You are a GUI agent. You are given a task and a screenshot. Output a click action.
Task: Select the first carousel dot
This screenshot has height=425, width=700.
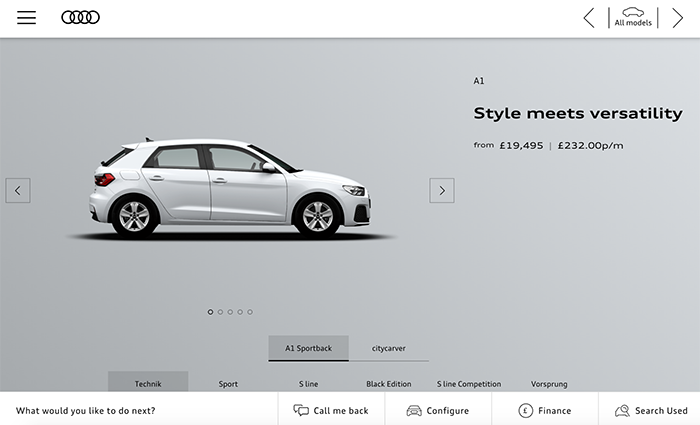click(x=210, y=312)
